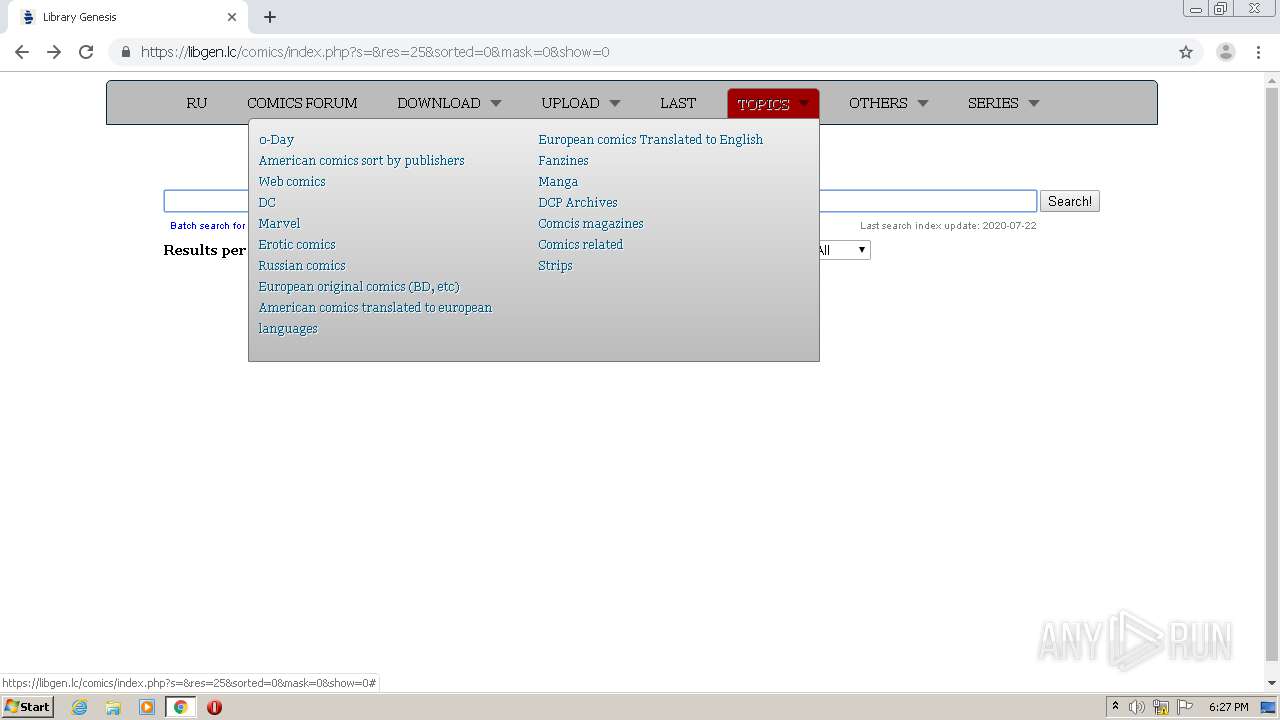Open the Manga topic

point(558,182)
